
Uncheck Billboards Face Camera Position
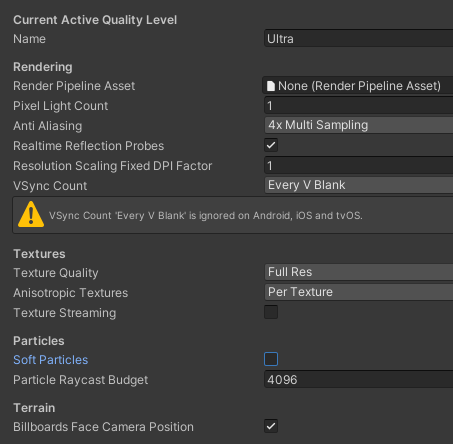click(271, 426)
